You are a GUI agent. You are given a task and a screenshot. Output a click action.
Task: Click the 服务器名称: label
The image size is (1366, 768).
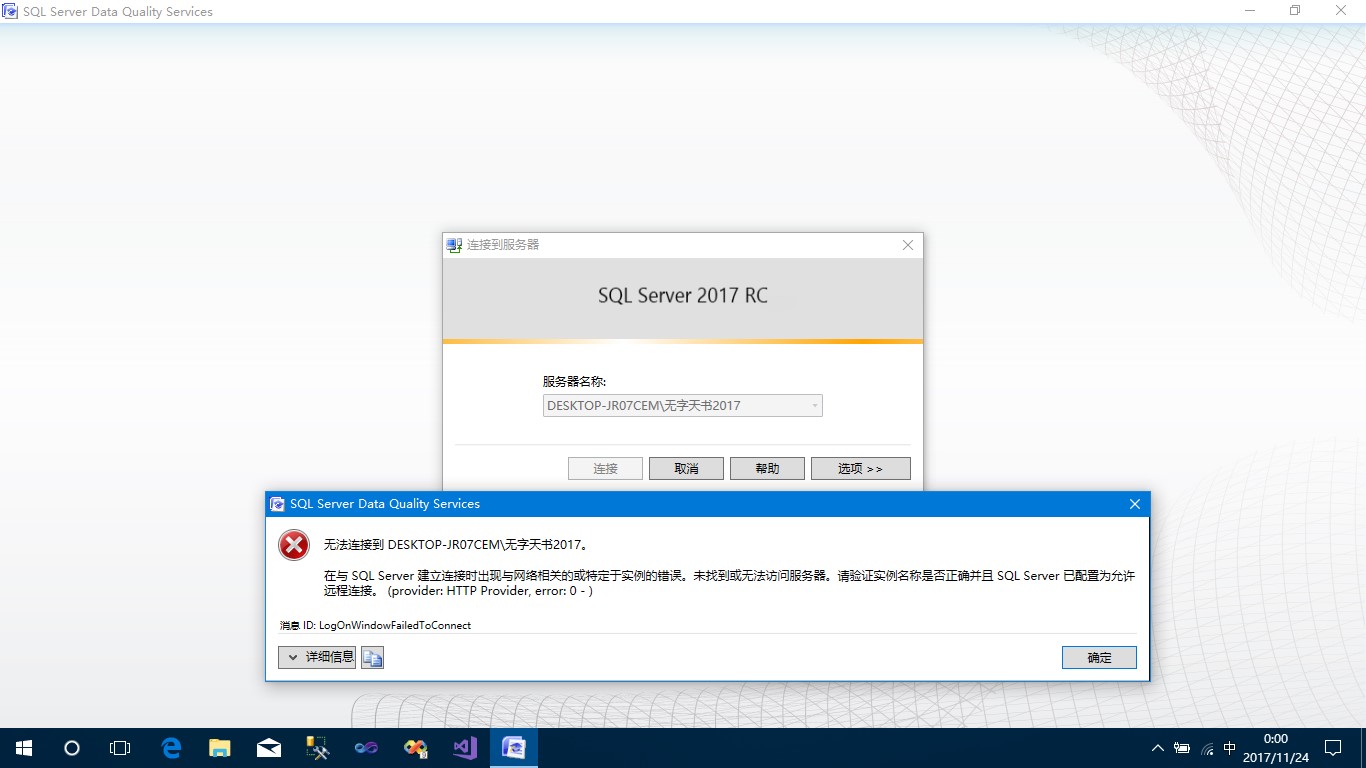click(574, 382)
